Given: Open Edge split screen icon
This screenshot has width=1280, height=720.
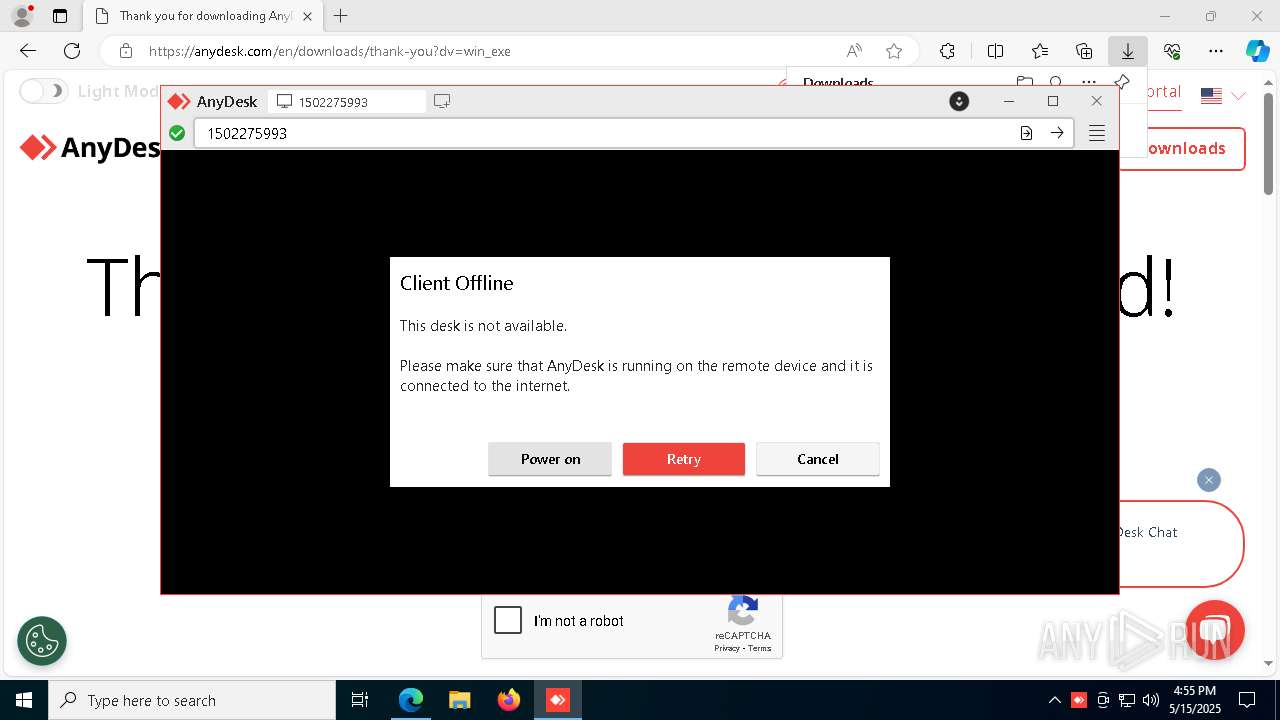Looking at the screenshot, I should pos(995,51).
